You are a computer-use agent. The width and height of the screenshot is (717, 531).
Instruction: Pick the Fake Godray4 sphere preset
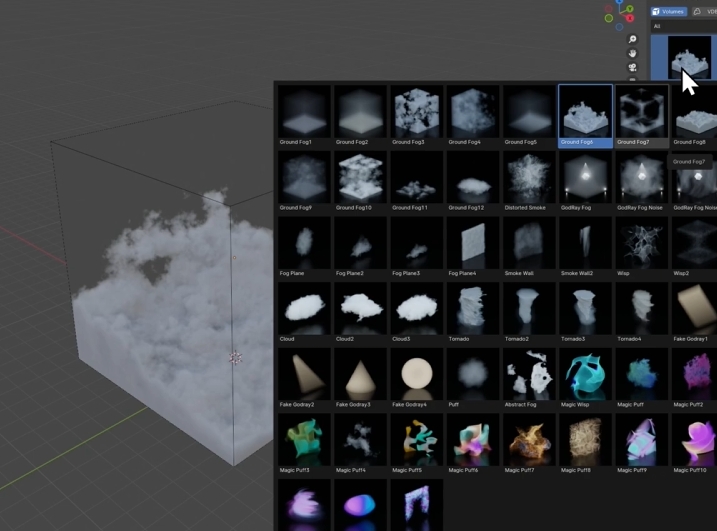(417, 378)
